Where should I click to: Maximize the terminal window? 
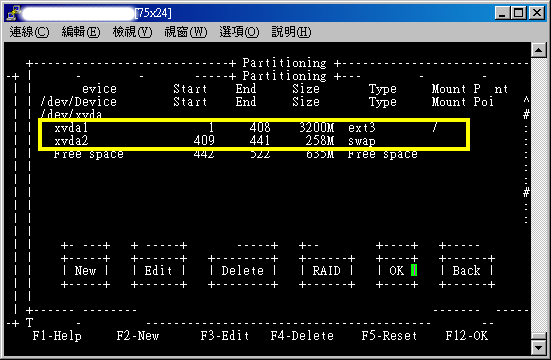coord(519,13)
